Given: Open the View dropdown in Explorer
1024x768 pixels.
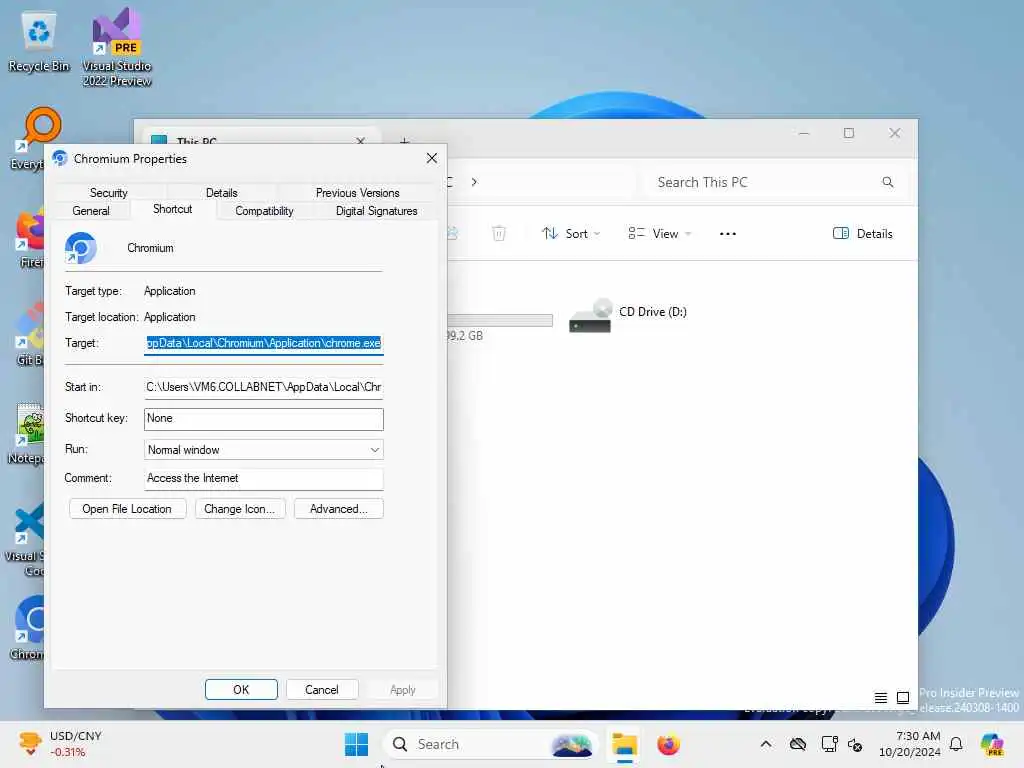Looking at the screenshot, I should (x=660, y=234).
